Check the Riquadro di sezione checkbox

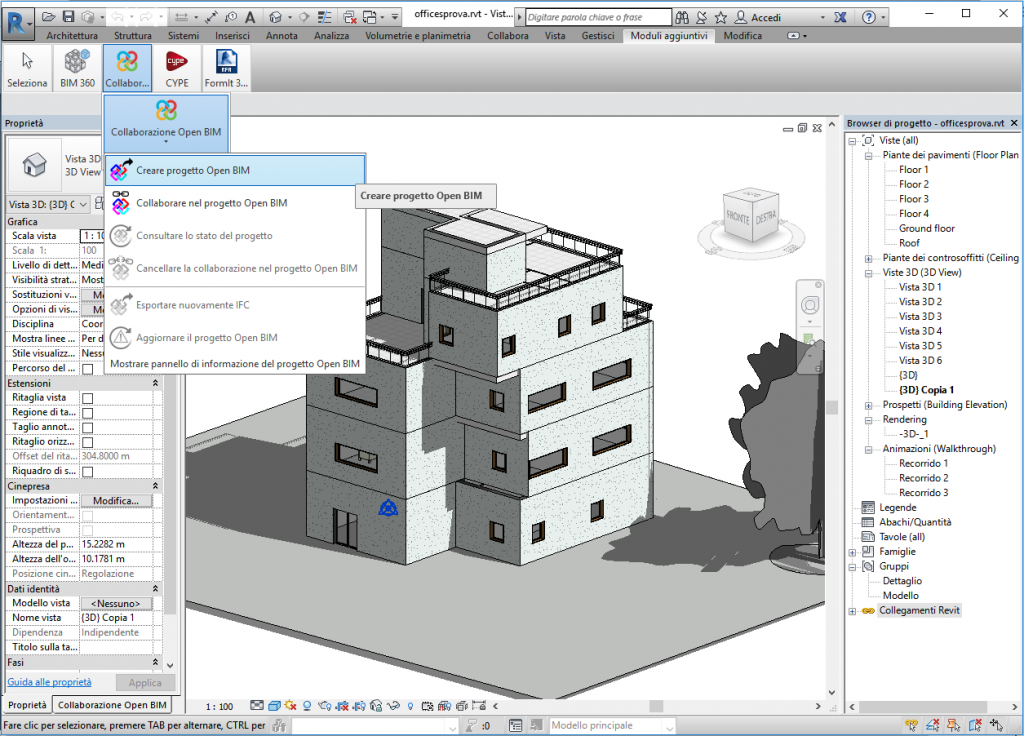[87, 471]
